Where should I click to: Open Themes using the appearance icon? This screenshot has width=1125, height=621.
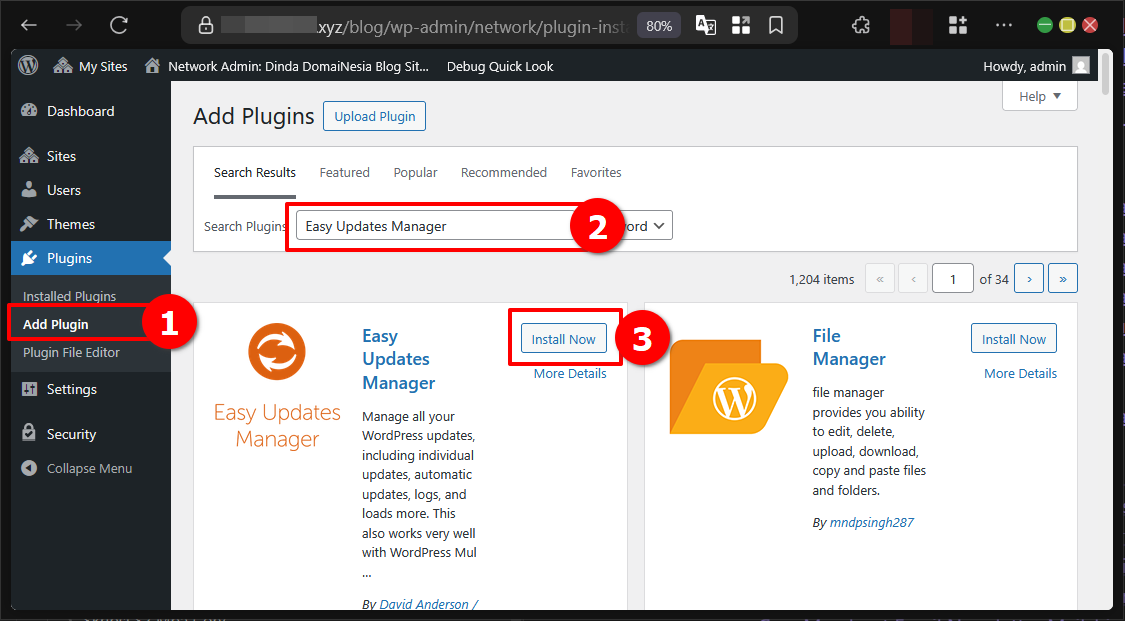pyautogui.click(x=29, y=224)
